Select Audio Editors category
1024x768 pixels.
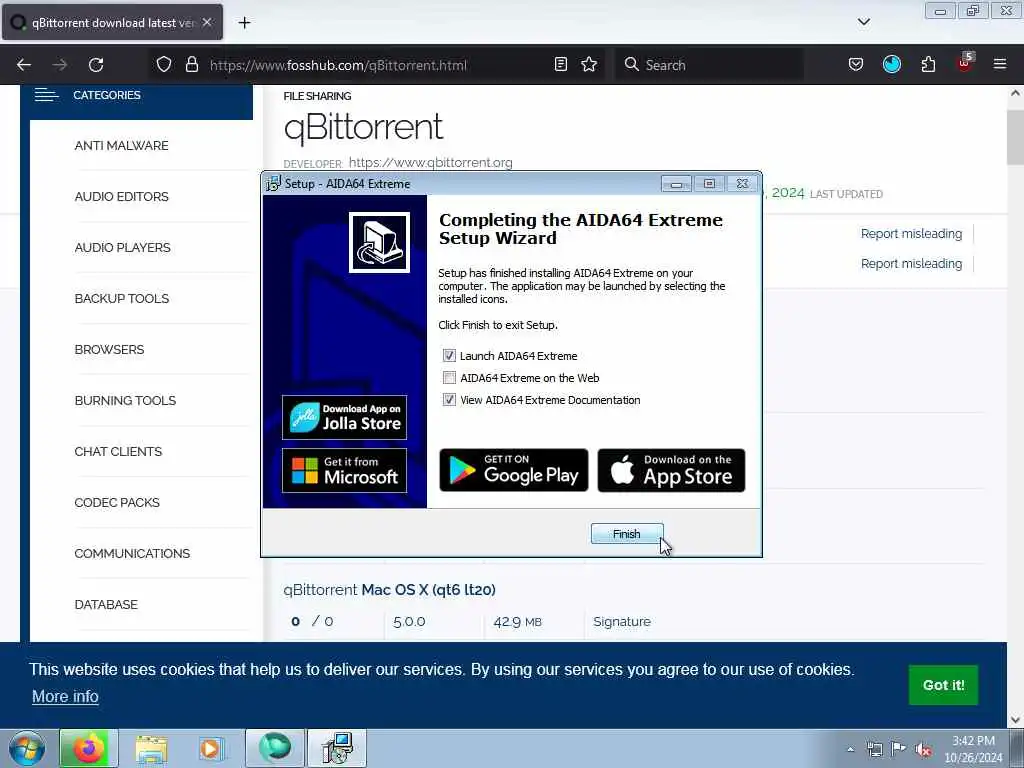coord(121,197)
